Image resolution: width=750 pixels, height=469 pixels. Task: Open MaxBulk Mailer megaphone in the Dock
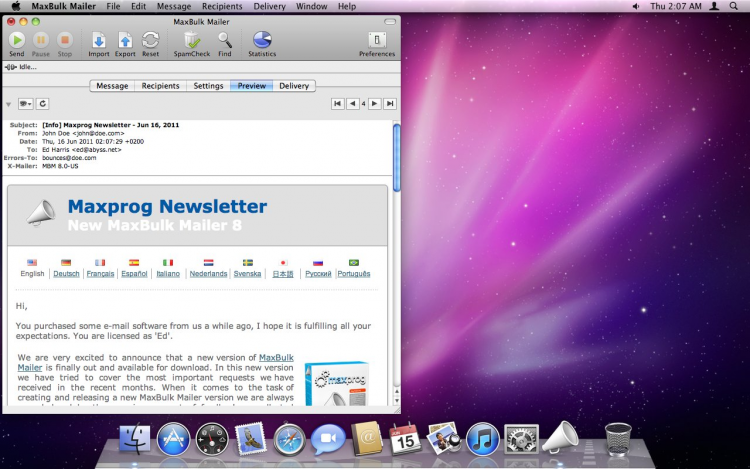560,437
